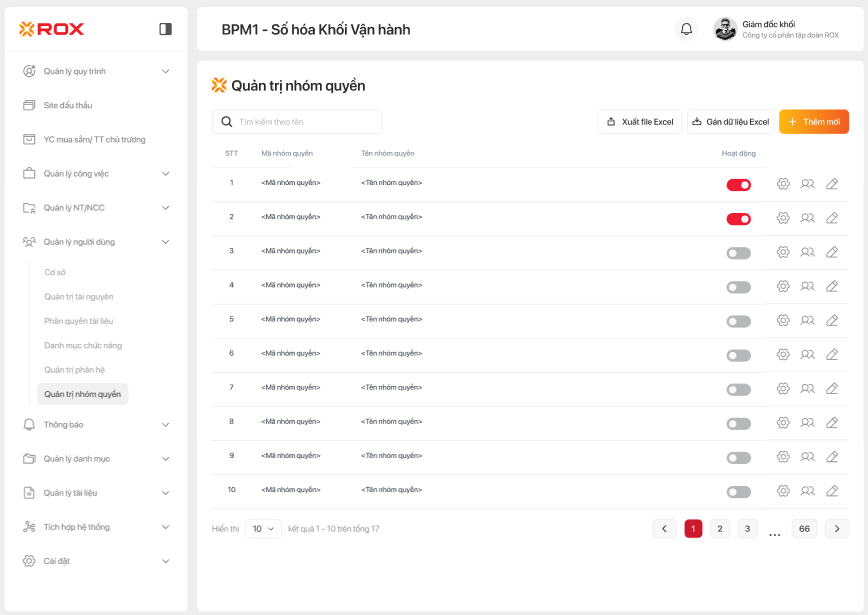Disable the active toggle for row 1

[738, 185]
